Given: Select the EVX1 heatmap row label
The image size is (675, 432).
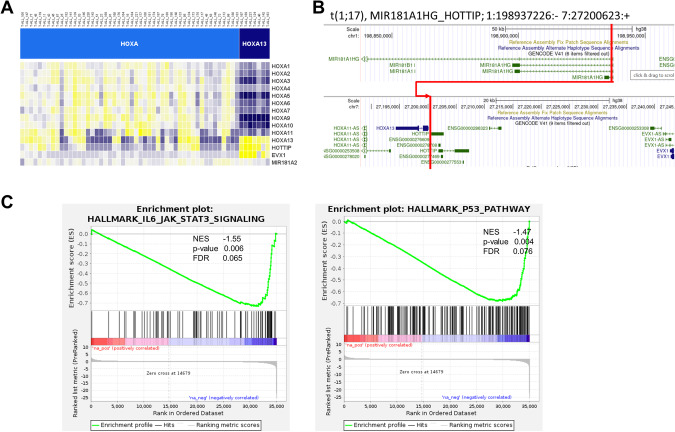Looking at the screenshot, I should [279, 155].
